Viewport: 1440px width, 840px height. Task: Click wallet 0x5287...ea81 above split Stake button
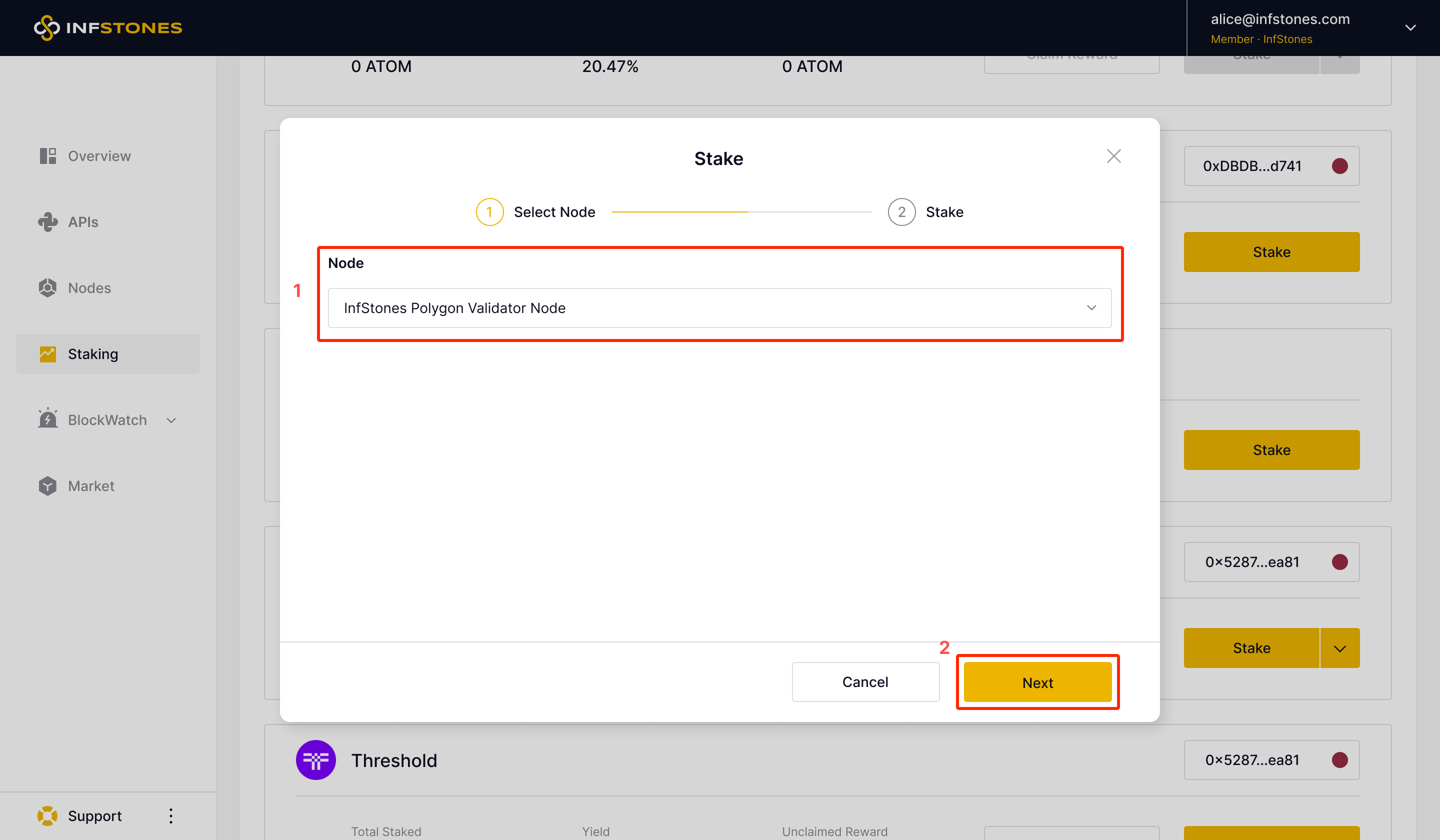1271,561
